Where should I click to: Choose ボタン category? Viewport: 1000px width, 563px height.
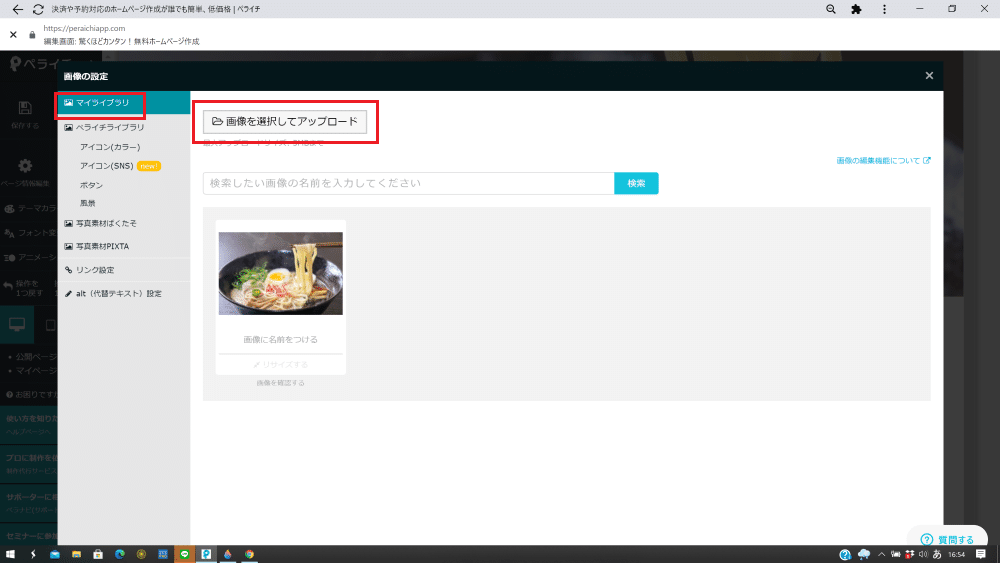[91, 185]
